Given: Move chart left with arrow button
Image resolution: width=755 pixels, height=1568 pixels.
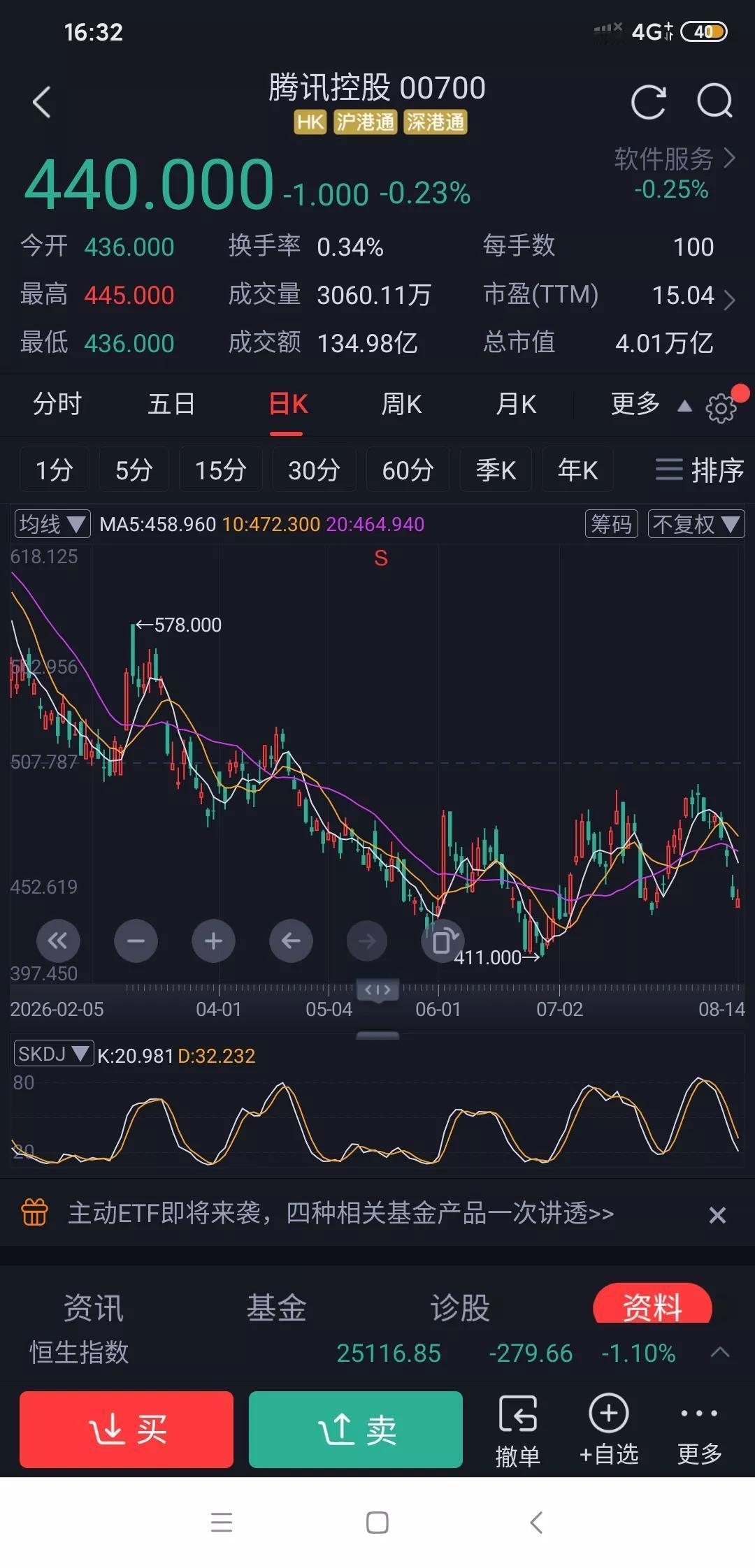Looking at the screenshot, I should pos(291,941).
